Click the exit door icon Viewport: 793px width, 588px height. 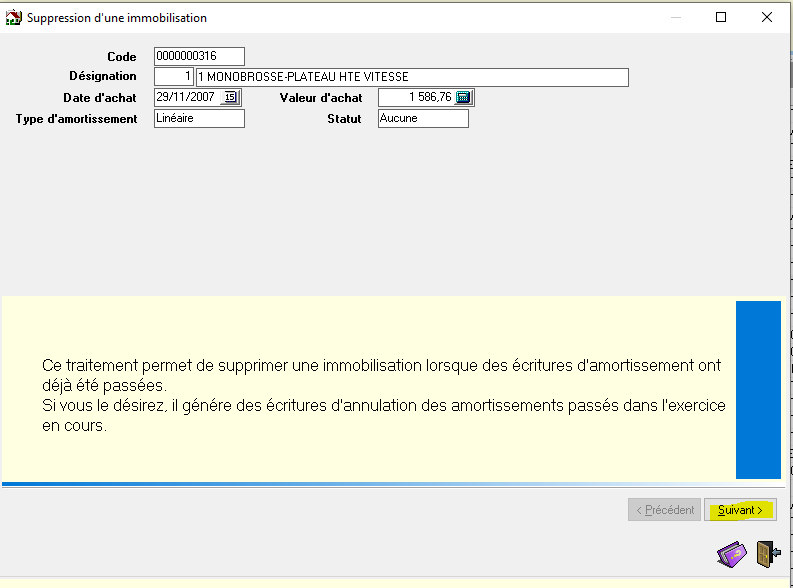768,554
